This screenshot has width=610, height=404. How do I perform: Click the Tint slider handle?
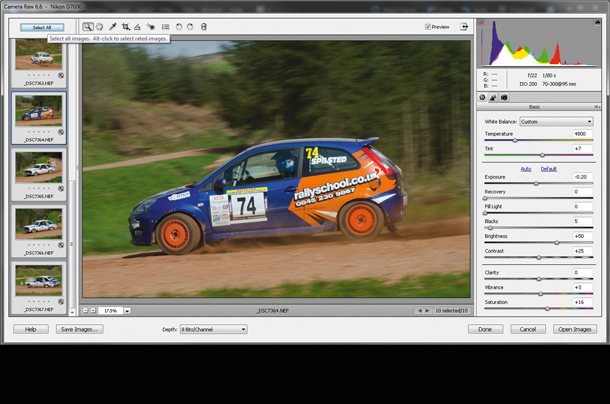pos(542,155)
